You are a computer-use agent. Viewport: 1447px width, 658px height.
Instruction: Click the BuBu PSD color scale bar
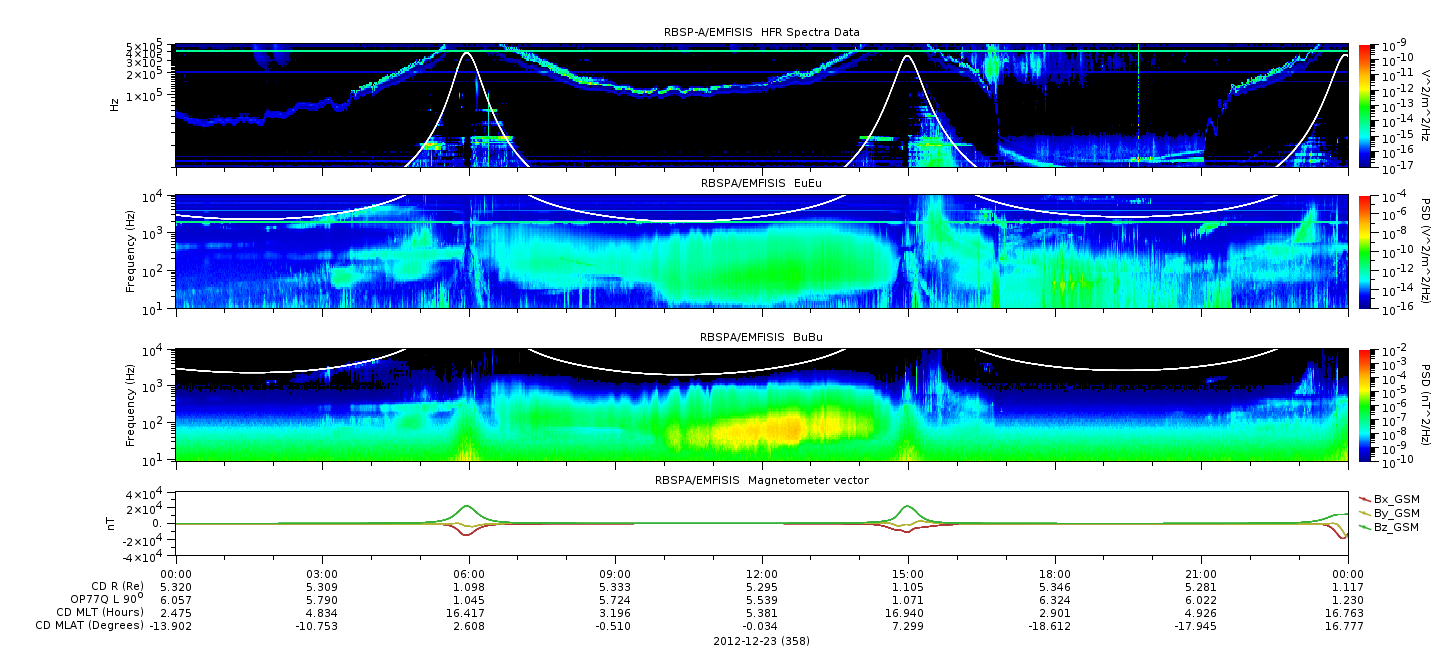tap(1366, 405)
